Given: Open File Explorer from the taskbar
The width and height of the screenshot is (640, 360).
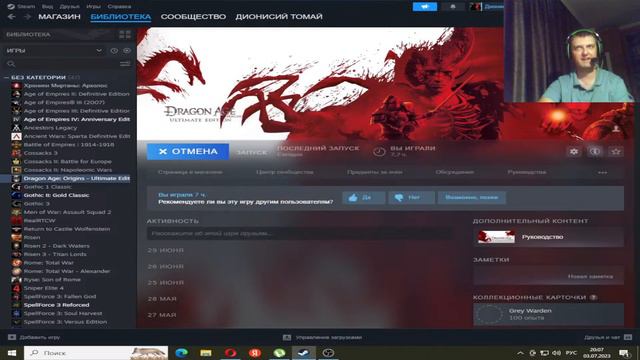Looking at the screenshot, I should pyautogui.click(x=206, y=353).
